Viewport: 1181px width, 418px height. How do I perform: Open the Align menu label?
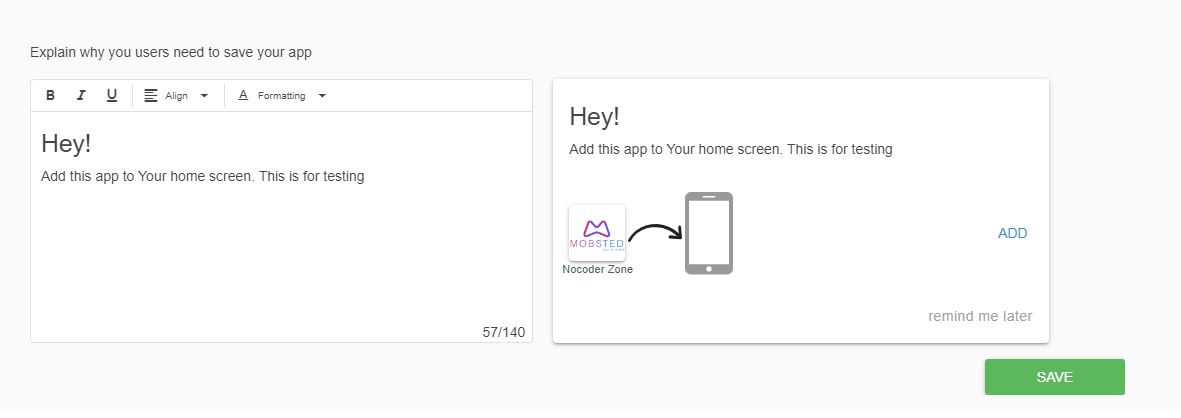[176, 96]
